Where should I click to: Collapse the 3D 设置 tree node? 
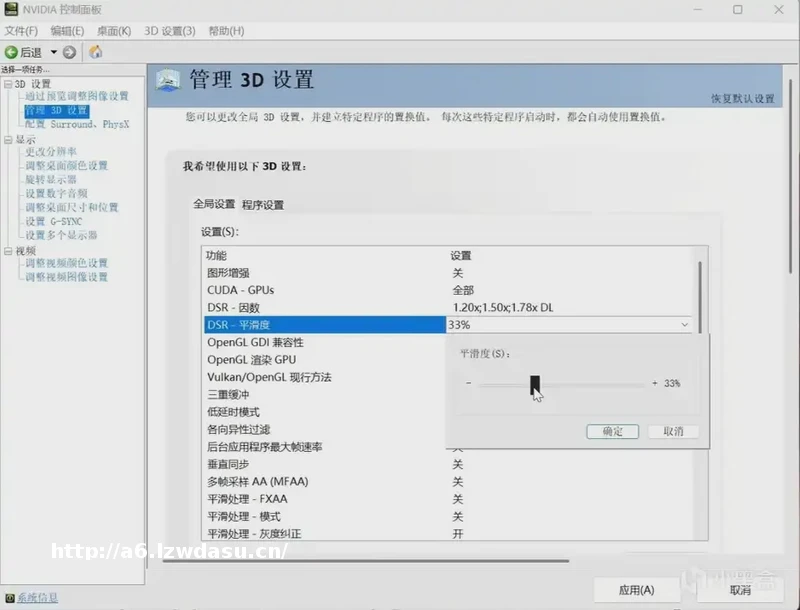click(x=7, y=84)
